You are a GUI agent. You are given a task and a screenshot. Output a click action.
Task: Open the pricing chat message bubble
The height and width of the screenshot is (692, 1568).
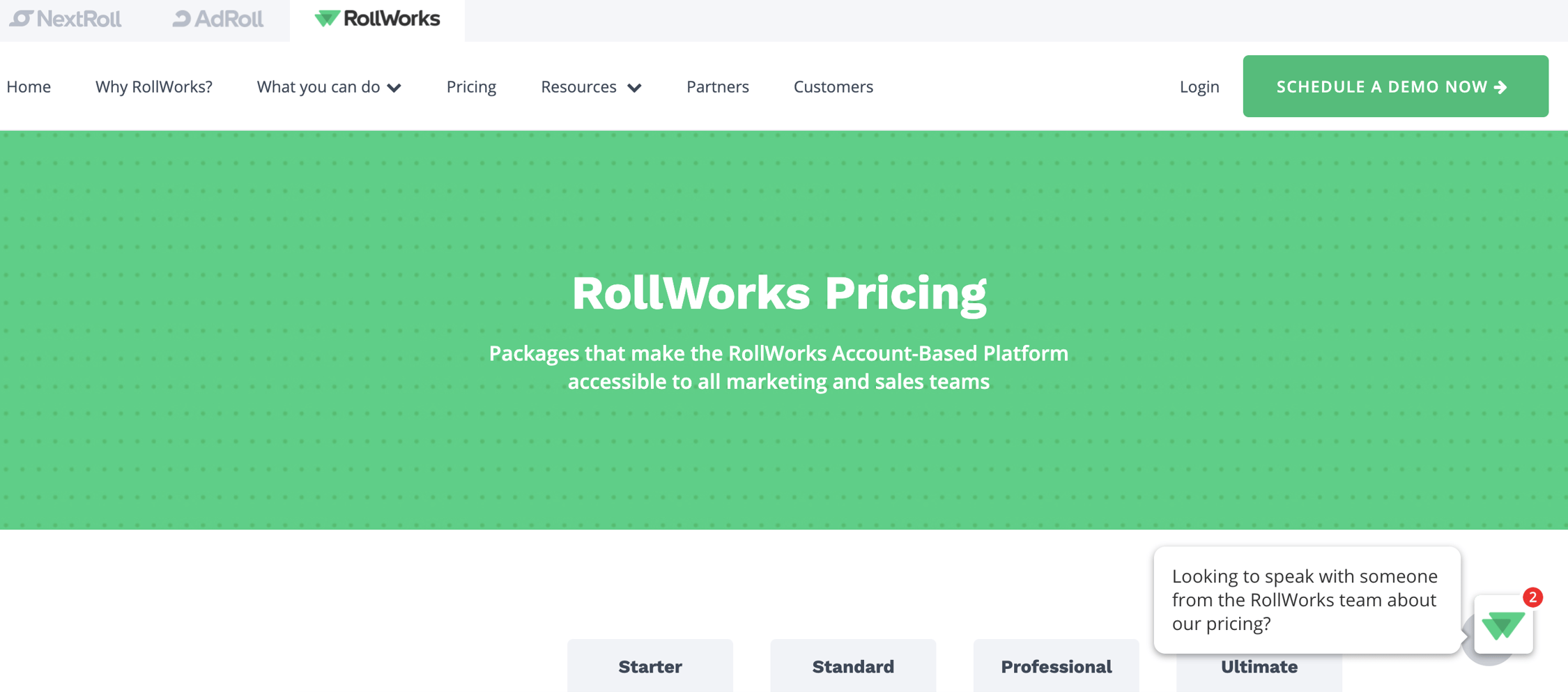[x=1305, y=599]
